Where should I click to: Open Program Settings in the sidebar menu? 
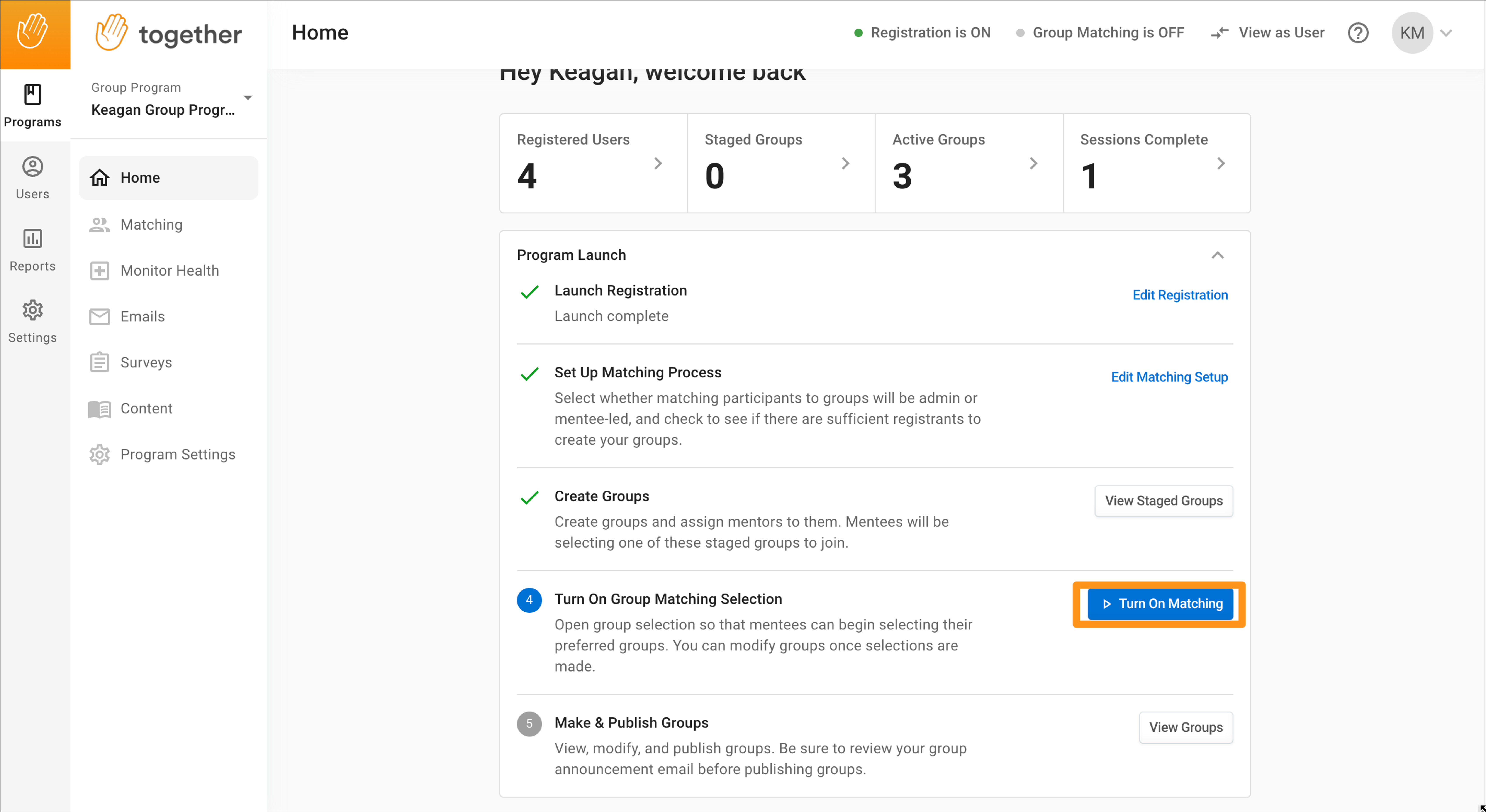168,454
